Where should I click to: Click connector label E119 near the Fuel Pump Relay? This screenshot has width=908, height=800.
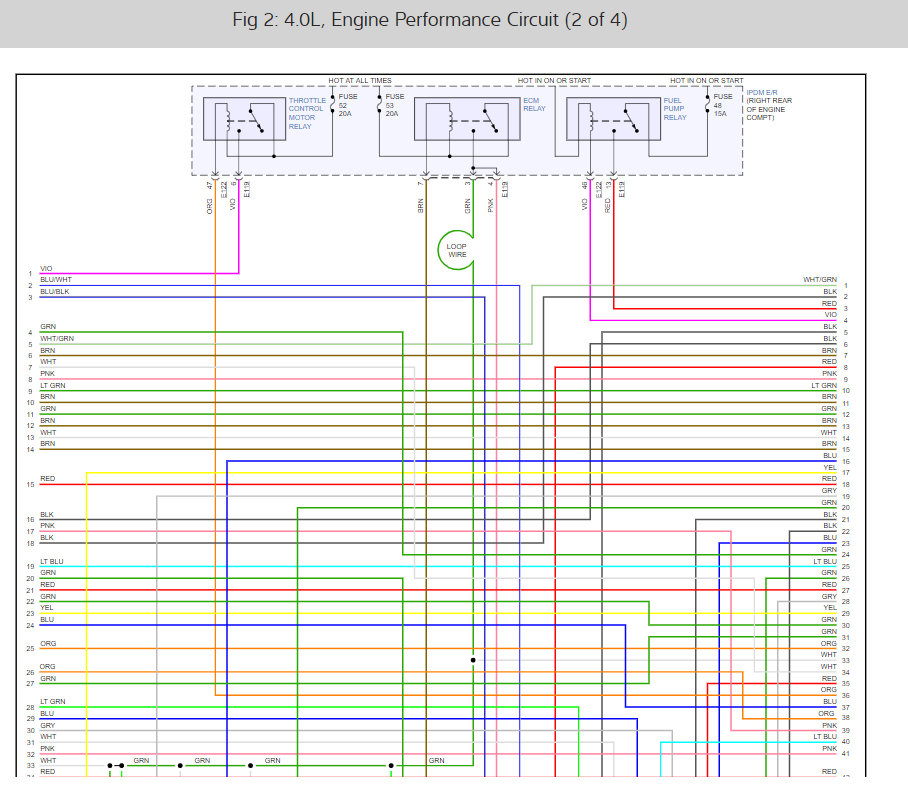(x=621, y=192)
